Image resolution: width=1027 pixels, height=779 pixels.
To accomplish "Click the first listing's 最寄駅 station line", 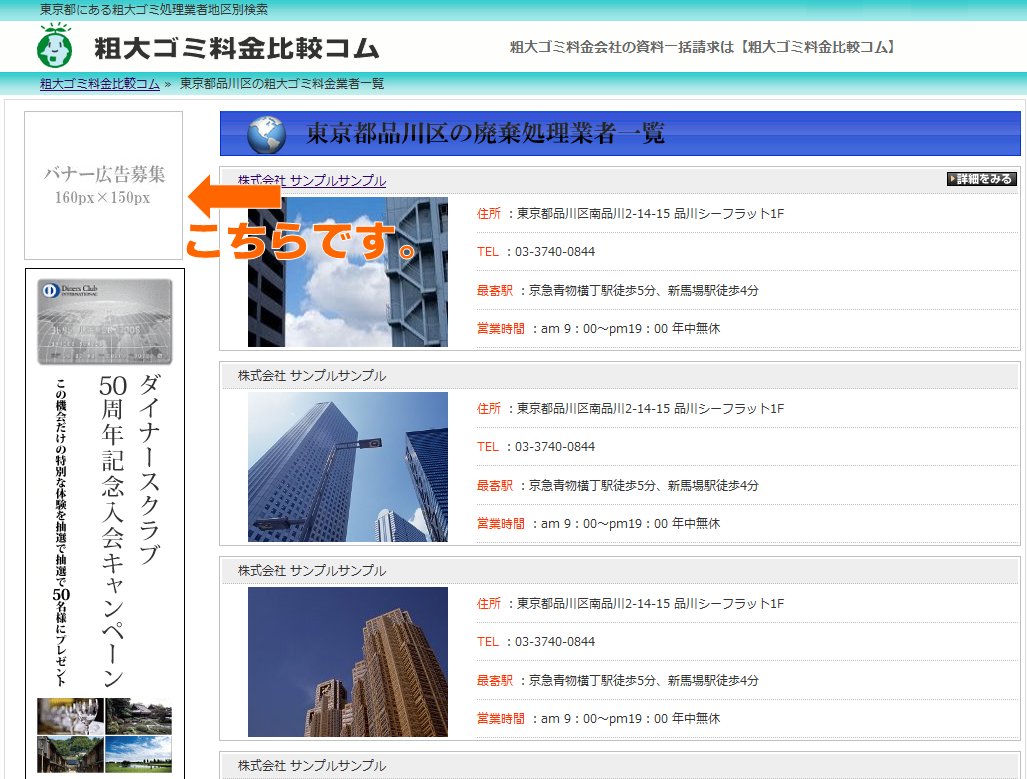I will [618, 290].
